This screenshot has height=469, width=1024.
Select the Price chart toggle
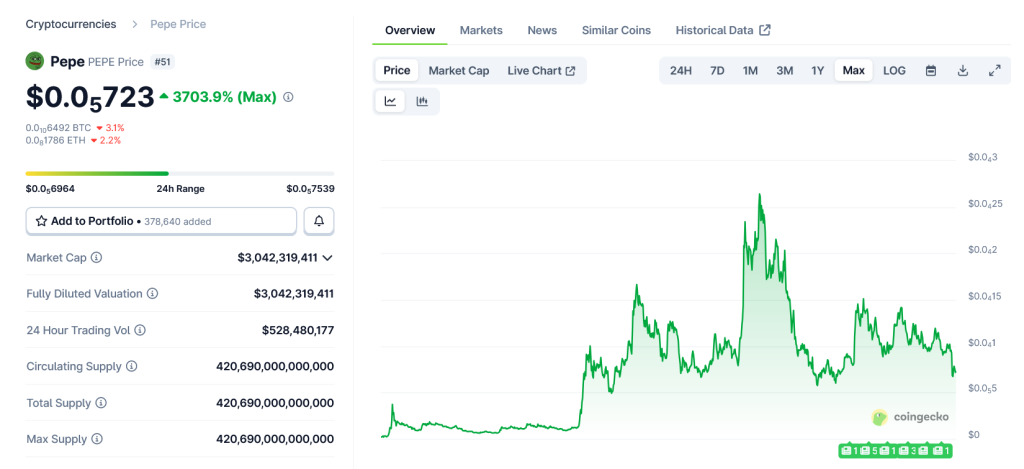pyautogui.click(x=396, y=71)
